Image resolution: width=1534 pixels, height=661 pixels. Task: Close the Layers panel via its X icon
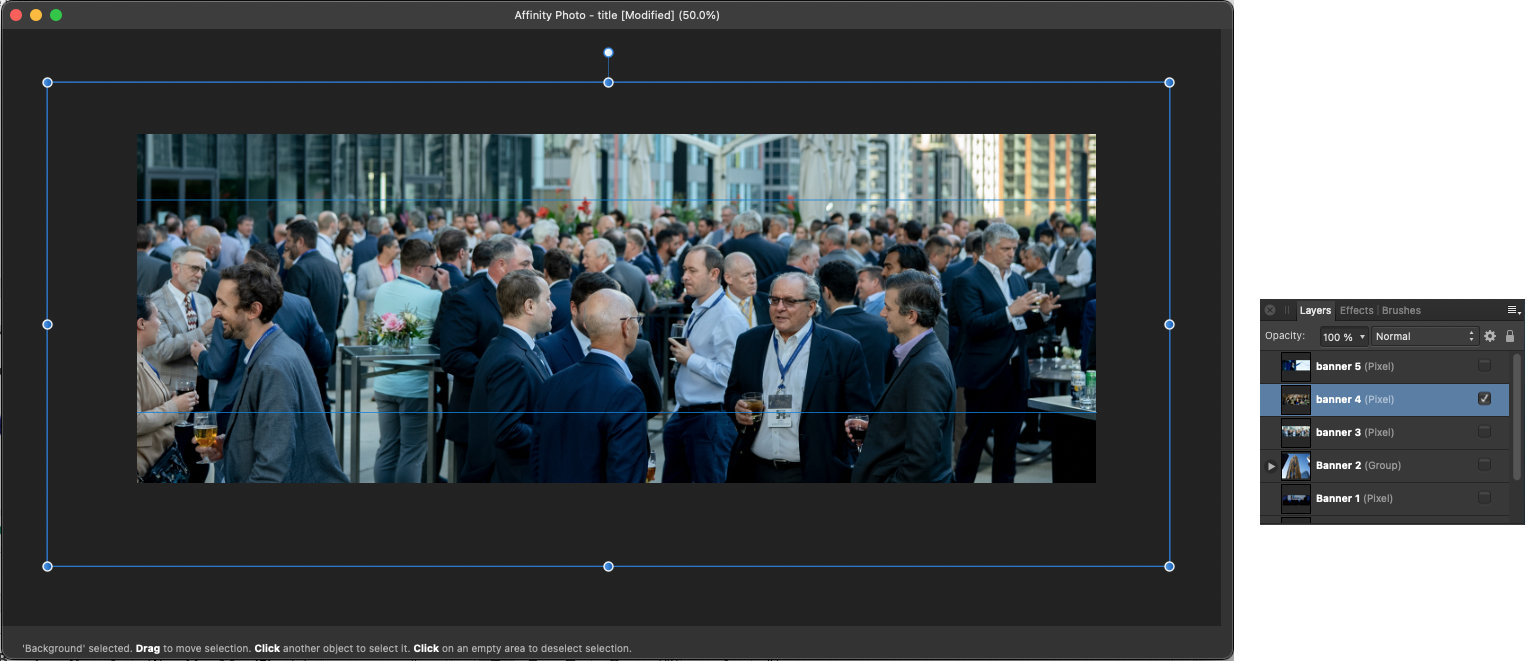pos(1269,310)
